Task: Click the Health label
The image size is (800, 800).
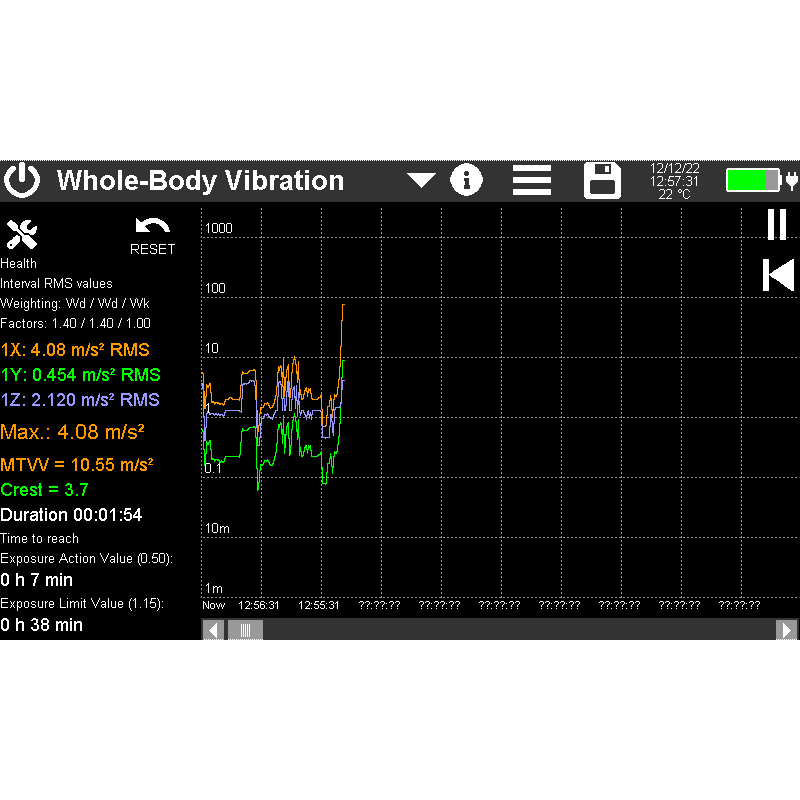Action: 18,264
